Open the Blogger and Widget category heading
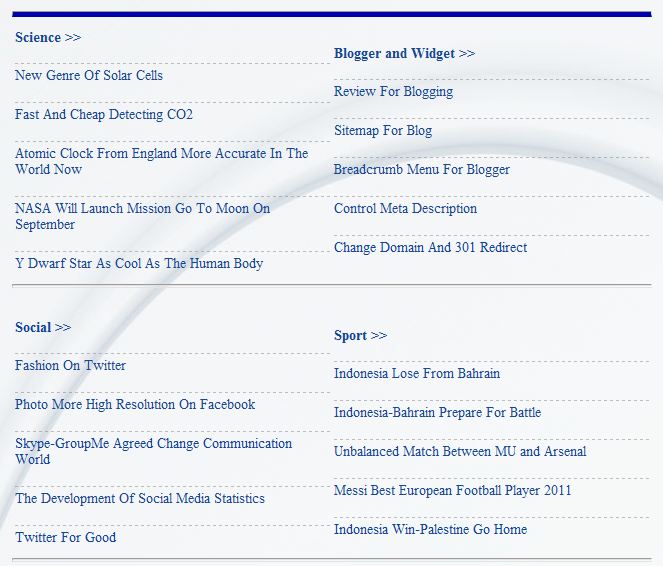 tap(405, 53)
